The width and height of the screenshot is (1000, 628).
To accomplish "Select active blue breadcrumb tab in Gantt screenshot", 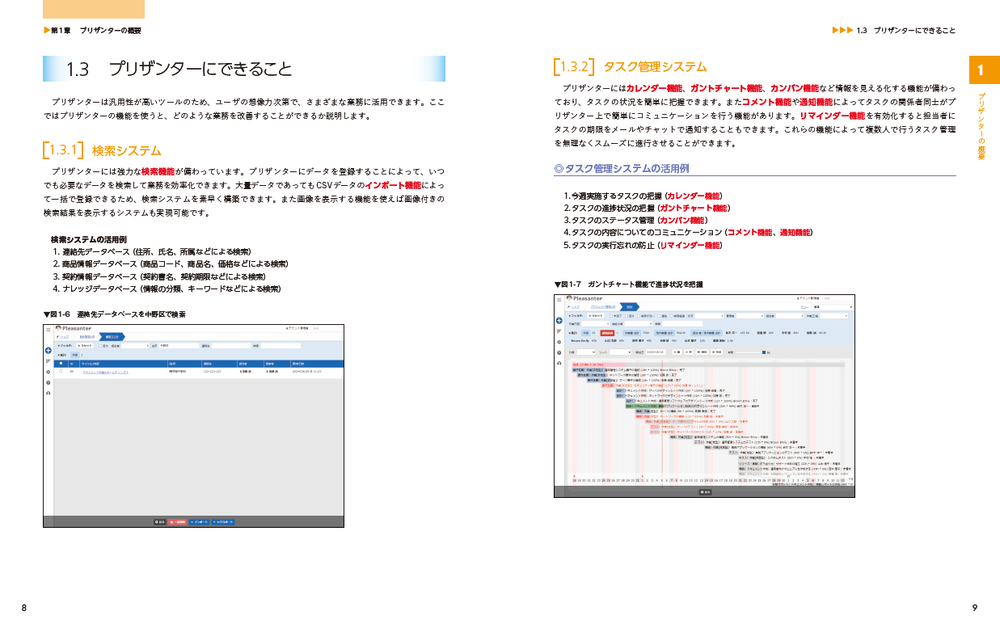I will [629, 306].
